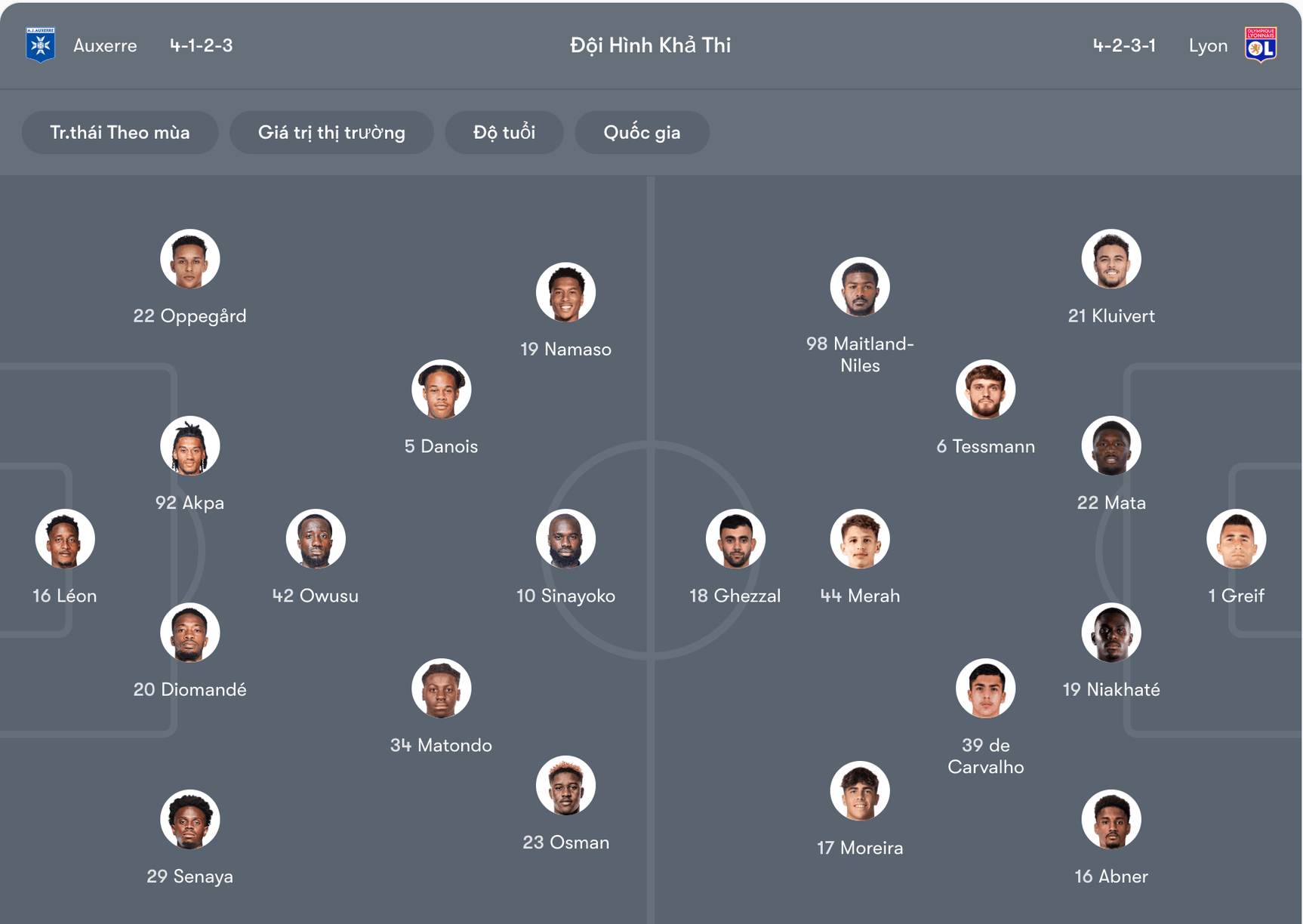Image resolution: width=1303 pixels, height=924 pixels.
Task: Click Oppegård's player avatar
Action: point(190,259)
